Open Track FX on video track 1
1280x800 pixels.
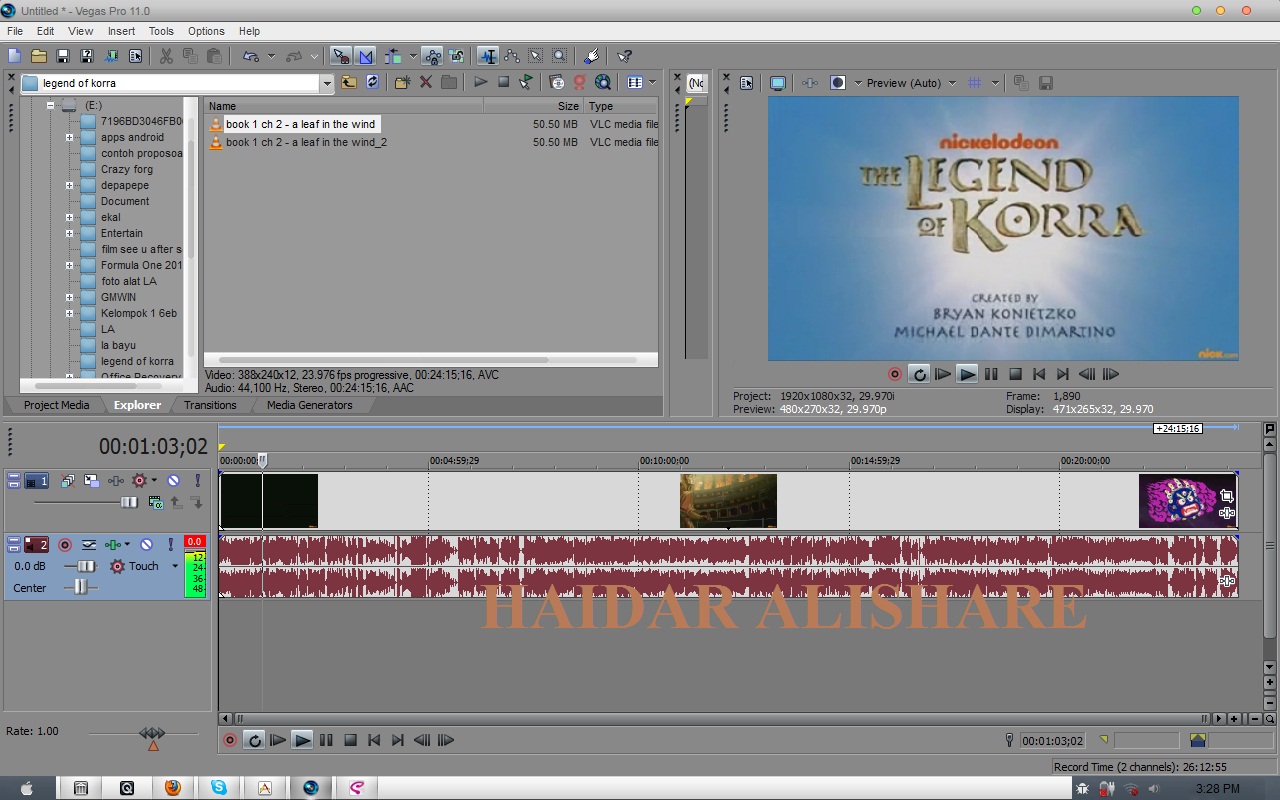115,481
